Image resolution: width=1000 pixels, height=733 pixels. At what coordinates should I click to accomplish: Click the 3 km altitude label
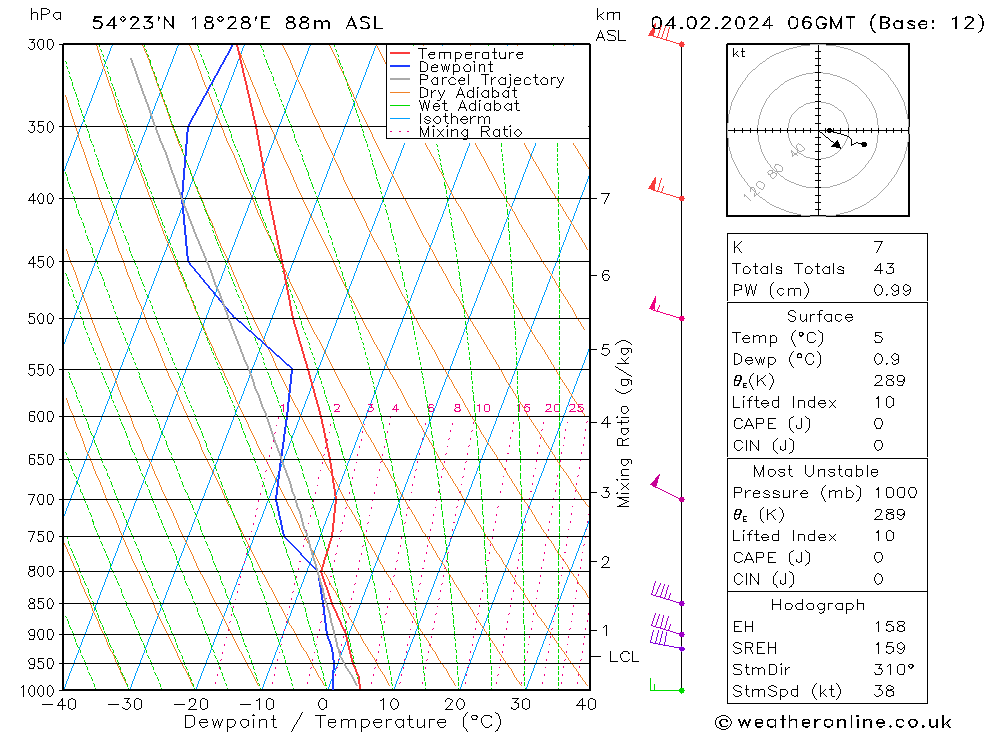pyautogui.click(x=605, y=492)
